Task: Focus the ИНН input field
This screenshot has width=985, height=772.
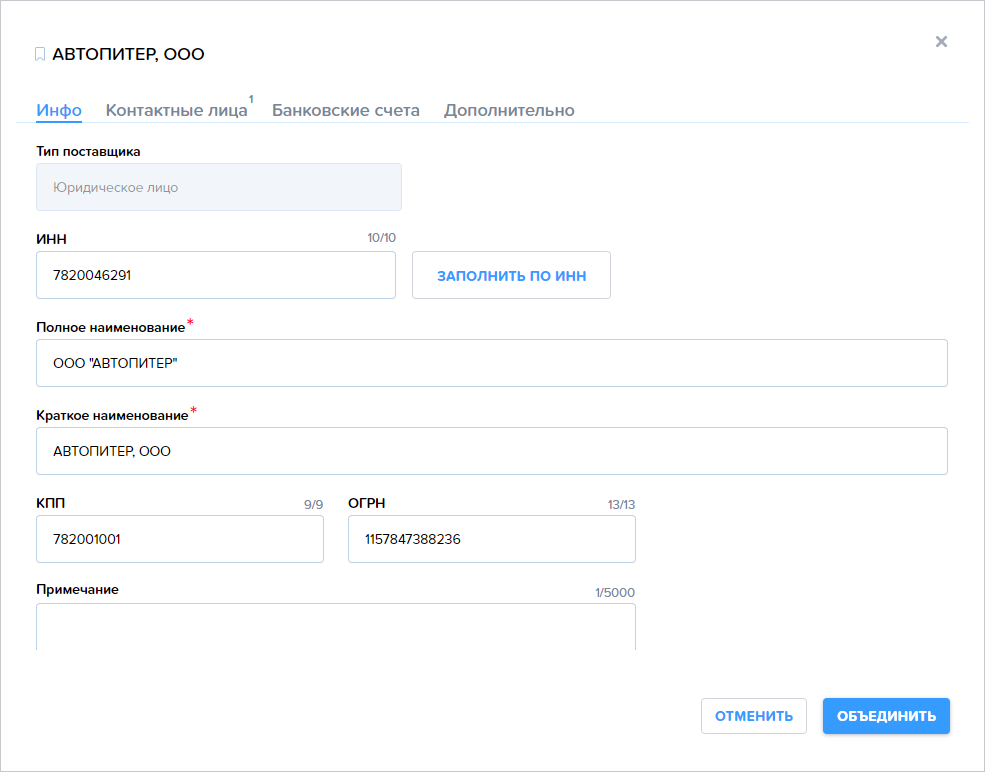Action: click(x=216, y=275)
